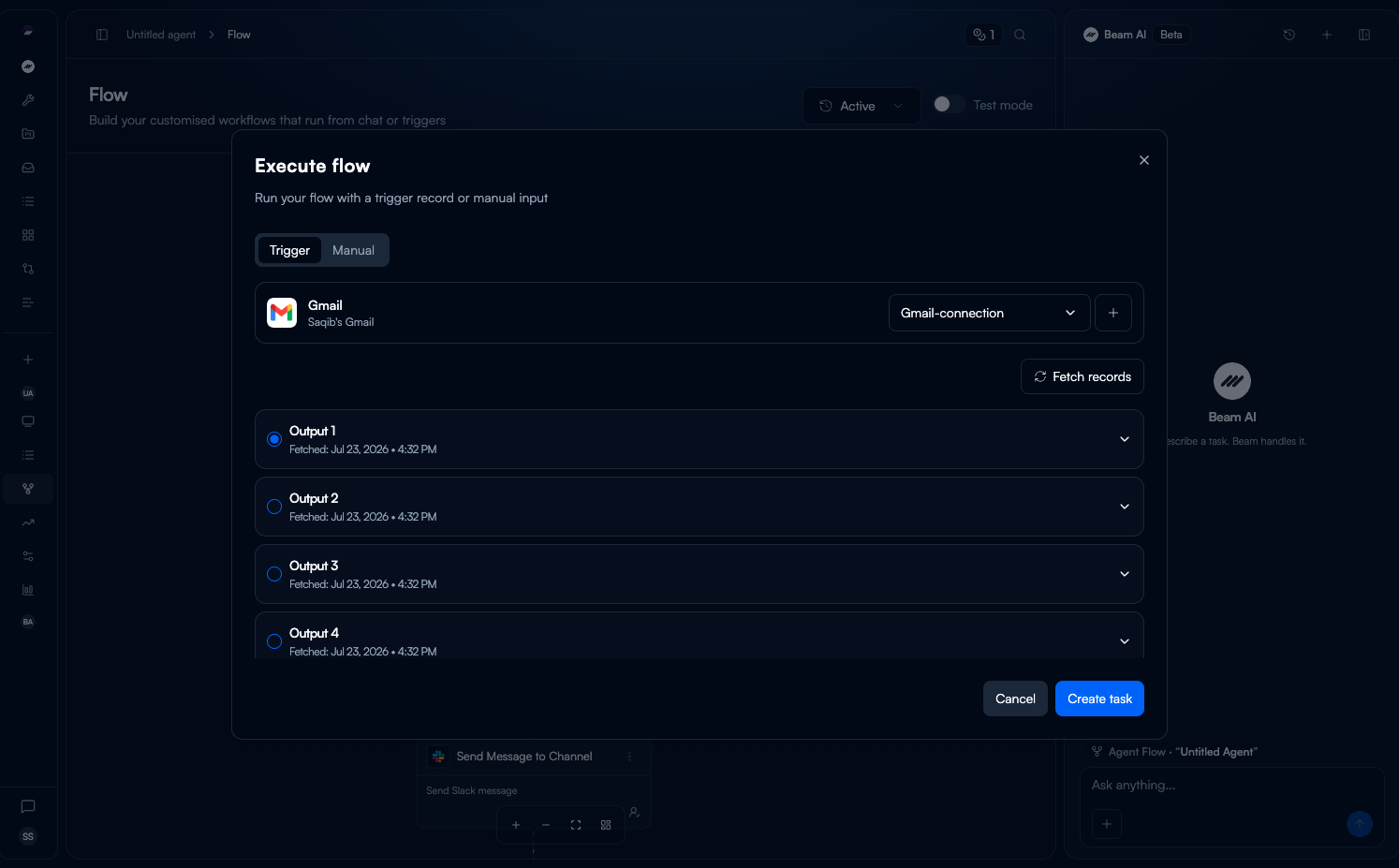The image size is (1399, 868).
Task: Select the BA agent avatar in sidebar
Action: (x=28, y=622)
